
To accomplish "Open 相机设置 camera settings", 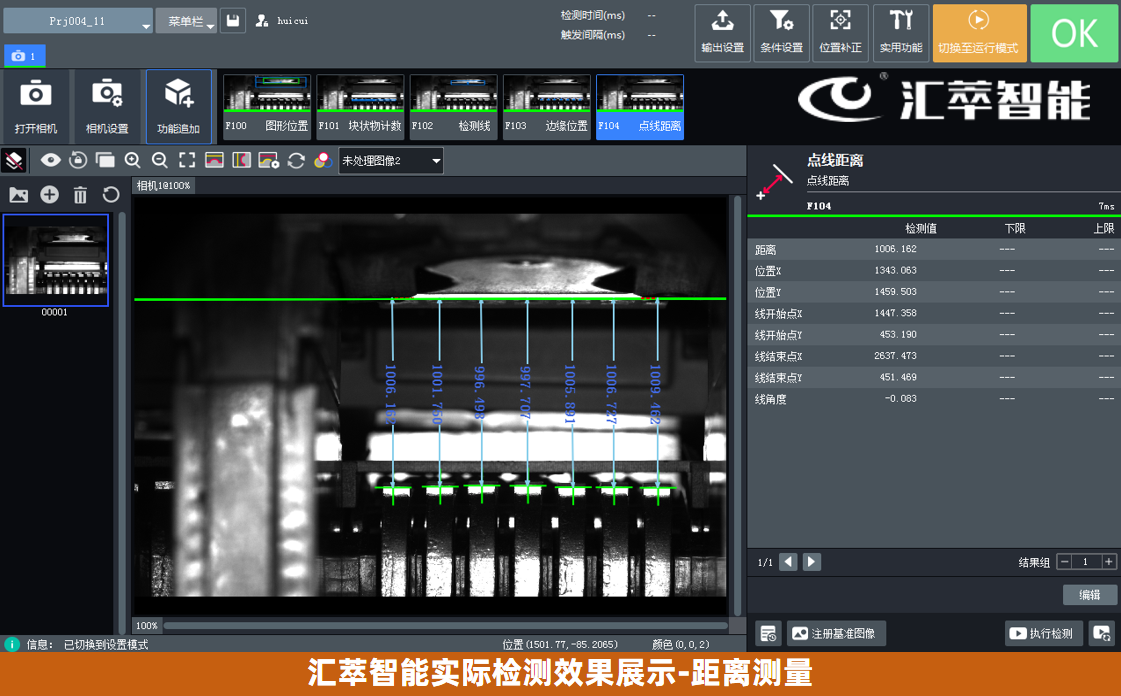I will pos(107,105).
